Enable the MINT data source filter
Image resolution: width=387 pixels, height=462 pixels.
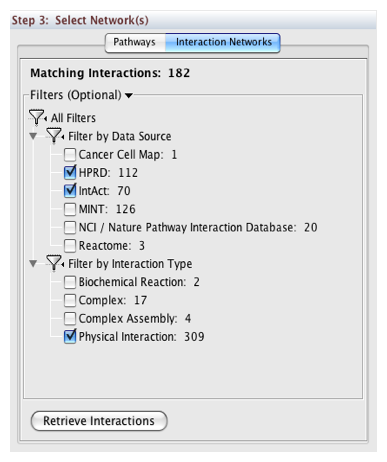point(70,209)
